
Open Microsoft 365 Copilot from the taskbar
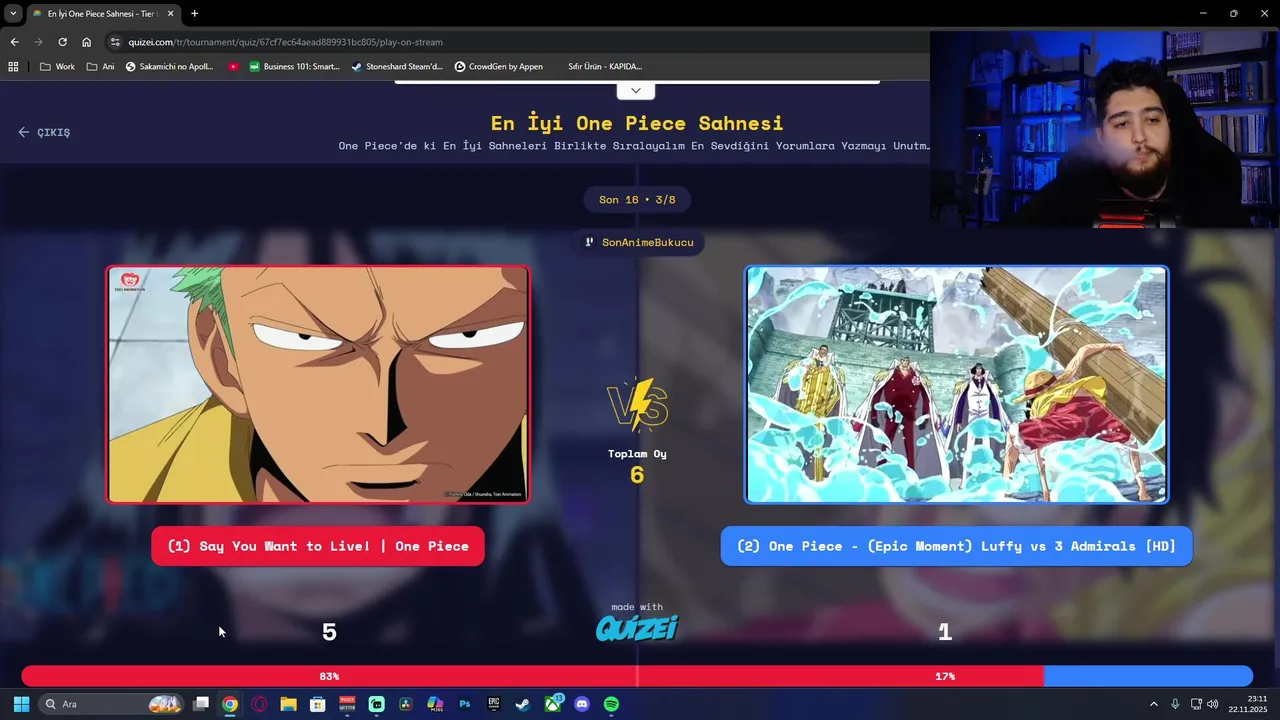click(x=435, y=704)
